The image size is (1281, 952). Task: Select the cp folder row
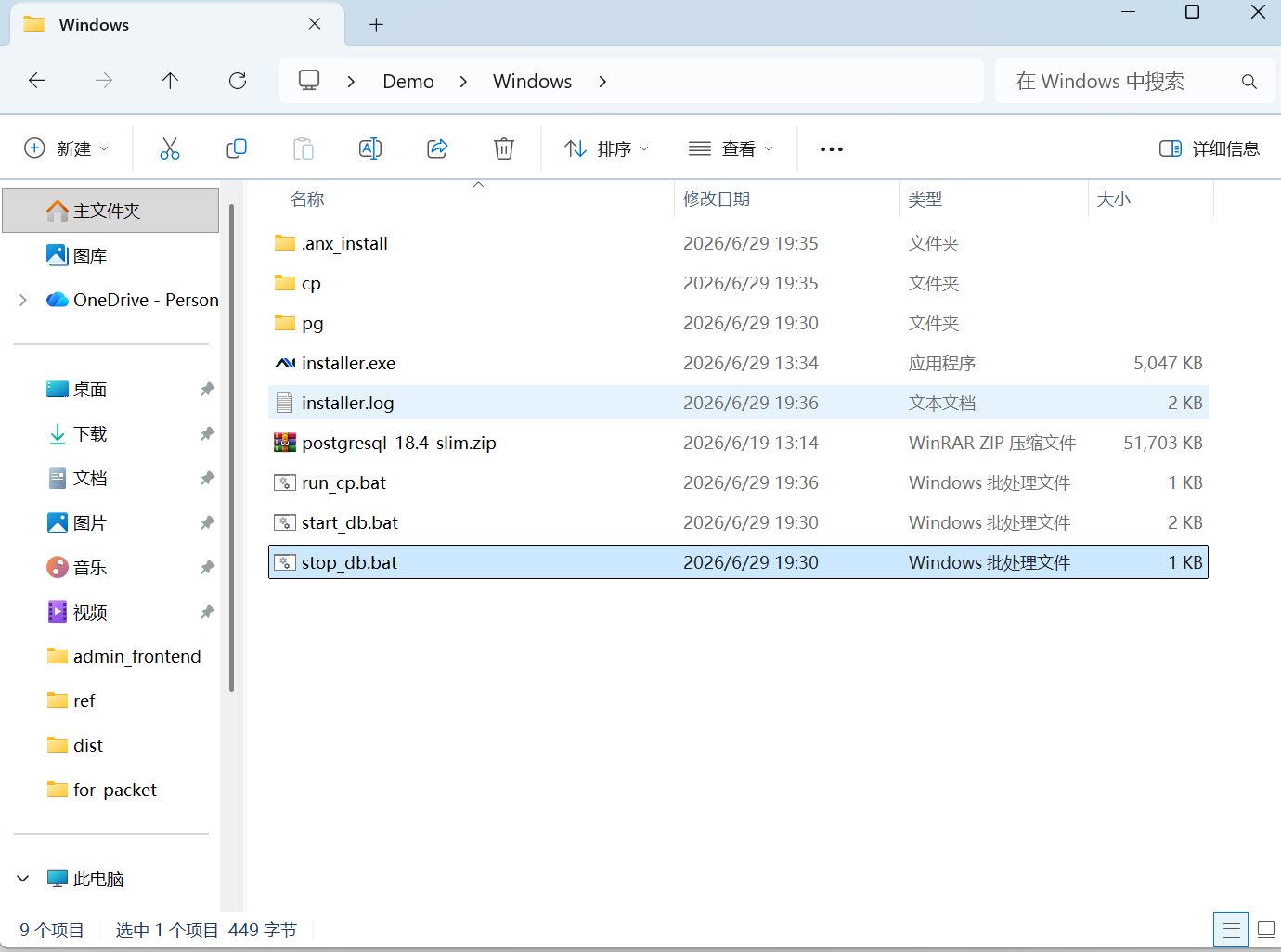(738, 283)
